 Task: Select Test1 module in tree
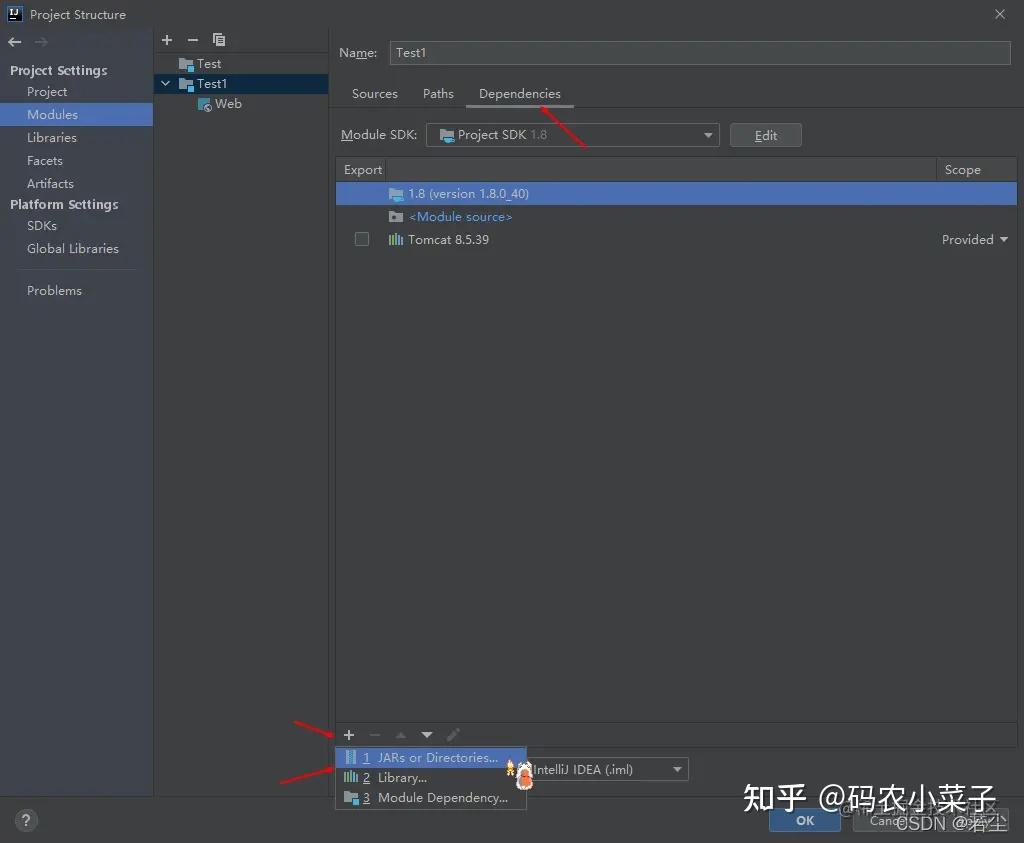click(x=241, y=84)
